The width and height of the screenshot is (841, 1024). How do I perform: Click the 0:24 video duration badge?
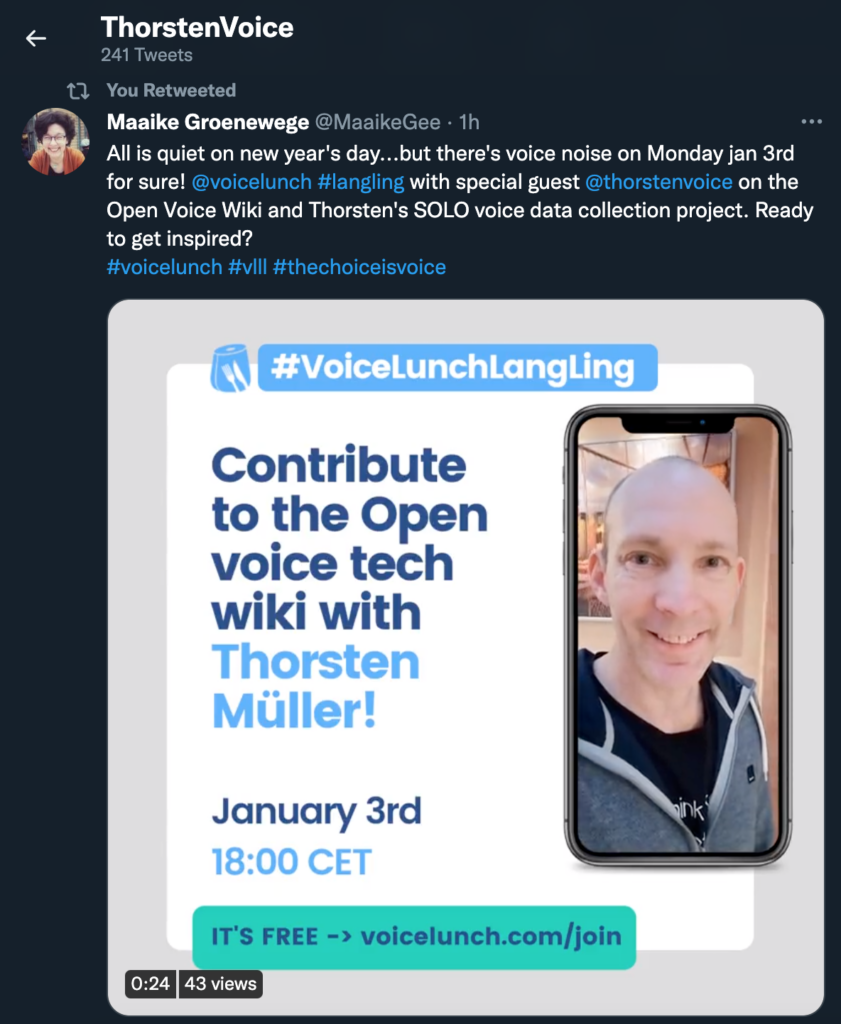point(151,984)
